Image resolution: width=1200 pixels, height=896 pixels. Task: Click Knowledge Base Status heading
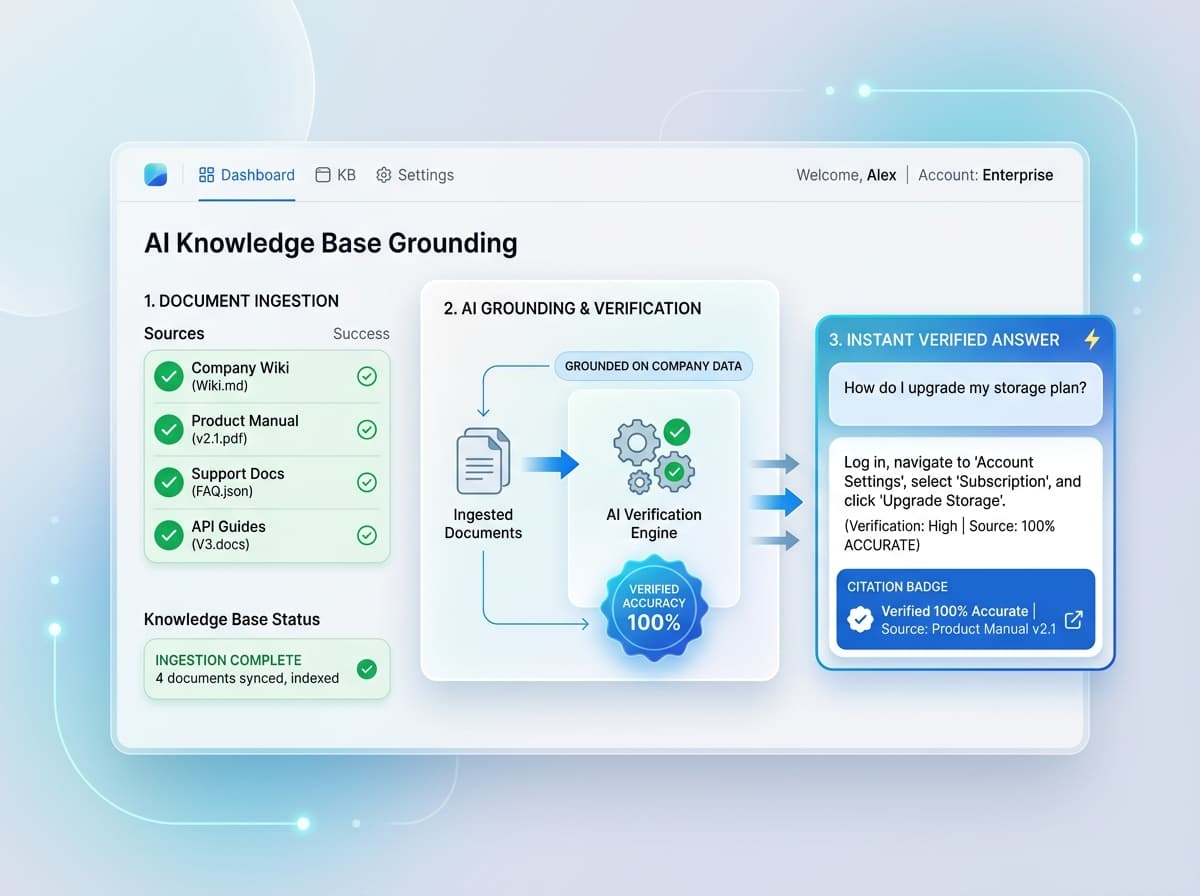[x=232, y=620]
